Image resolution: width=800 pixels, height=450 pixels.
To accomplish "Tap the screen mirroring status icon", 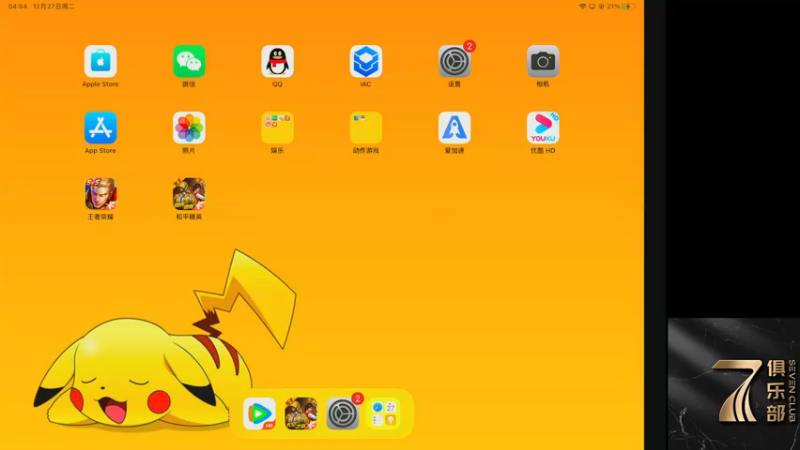I will (592, 7).
